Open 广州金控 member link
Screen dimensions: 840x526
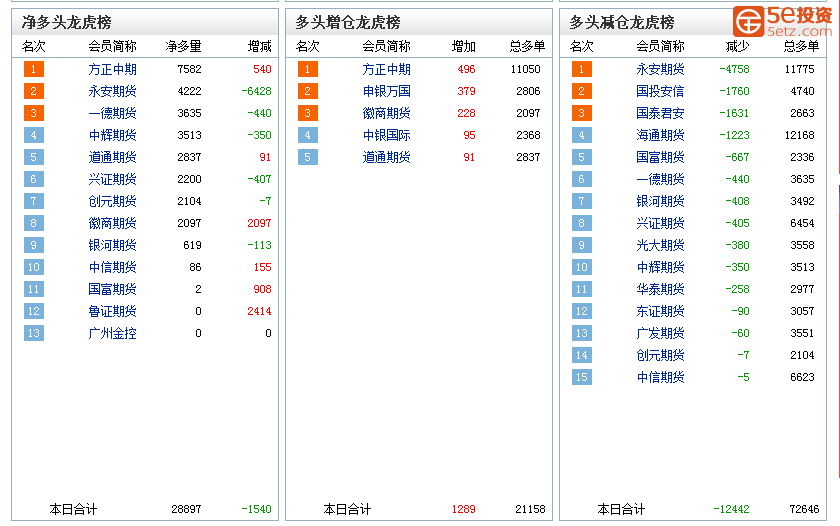tap(112, 333)
